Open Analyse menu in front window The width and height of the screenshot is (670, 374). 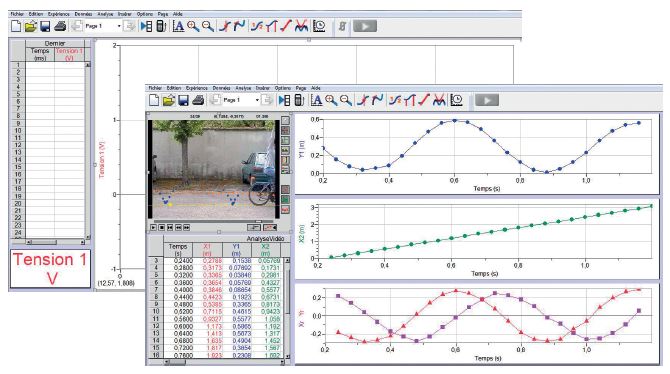point(243,88)
